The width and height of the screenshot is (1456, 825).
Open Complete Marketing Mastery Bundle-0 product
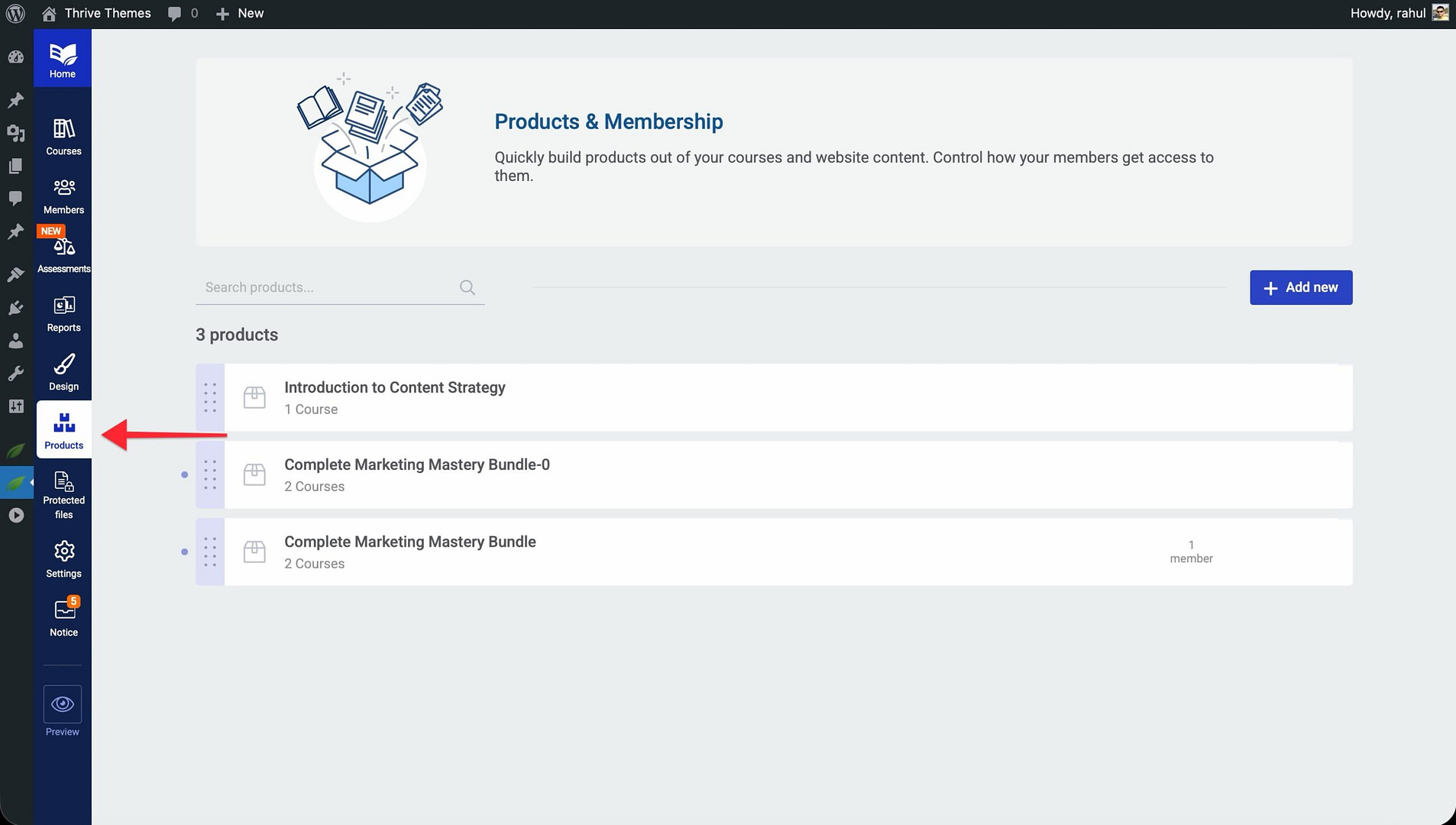(416, 464)
